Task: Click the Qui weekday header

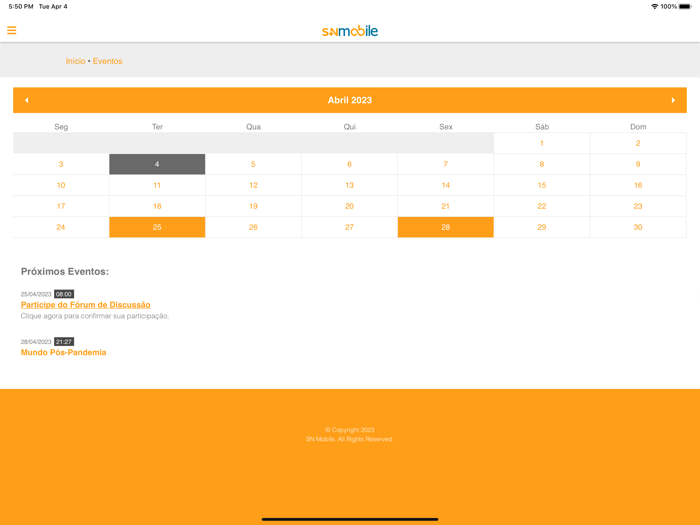Action: coord(350,127)
